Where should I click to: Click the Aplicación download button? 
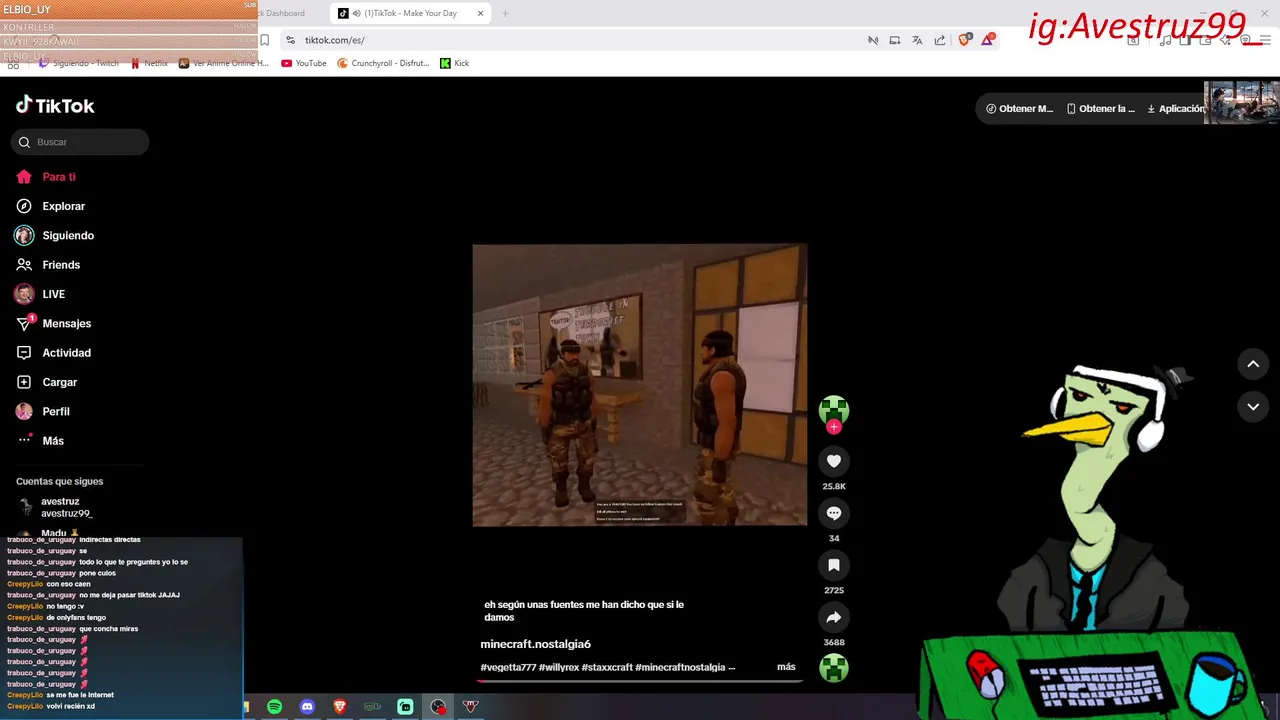click(1175, 109)
